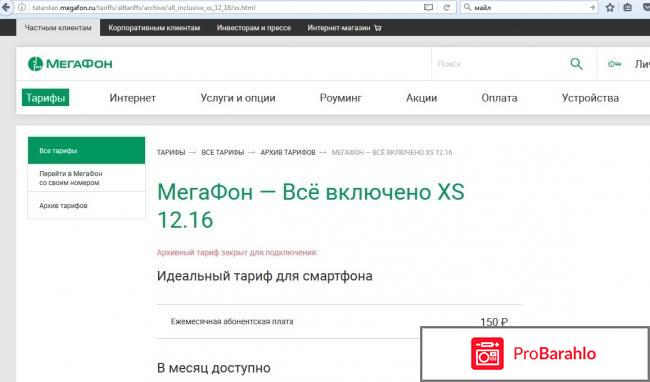This screenshot has width=650, height=382.
Task: Click the MegaFon logo
Action: point(70,64)
